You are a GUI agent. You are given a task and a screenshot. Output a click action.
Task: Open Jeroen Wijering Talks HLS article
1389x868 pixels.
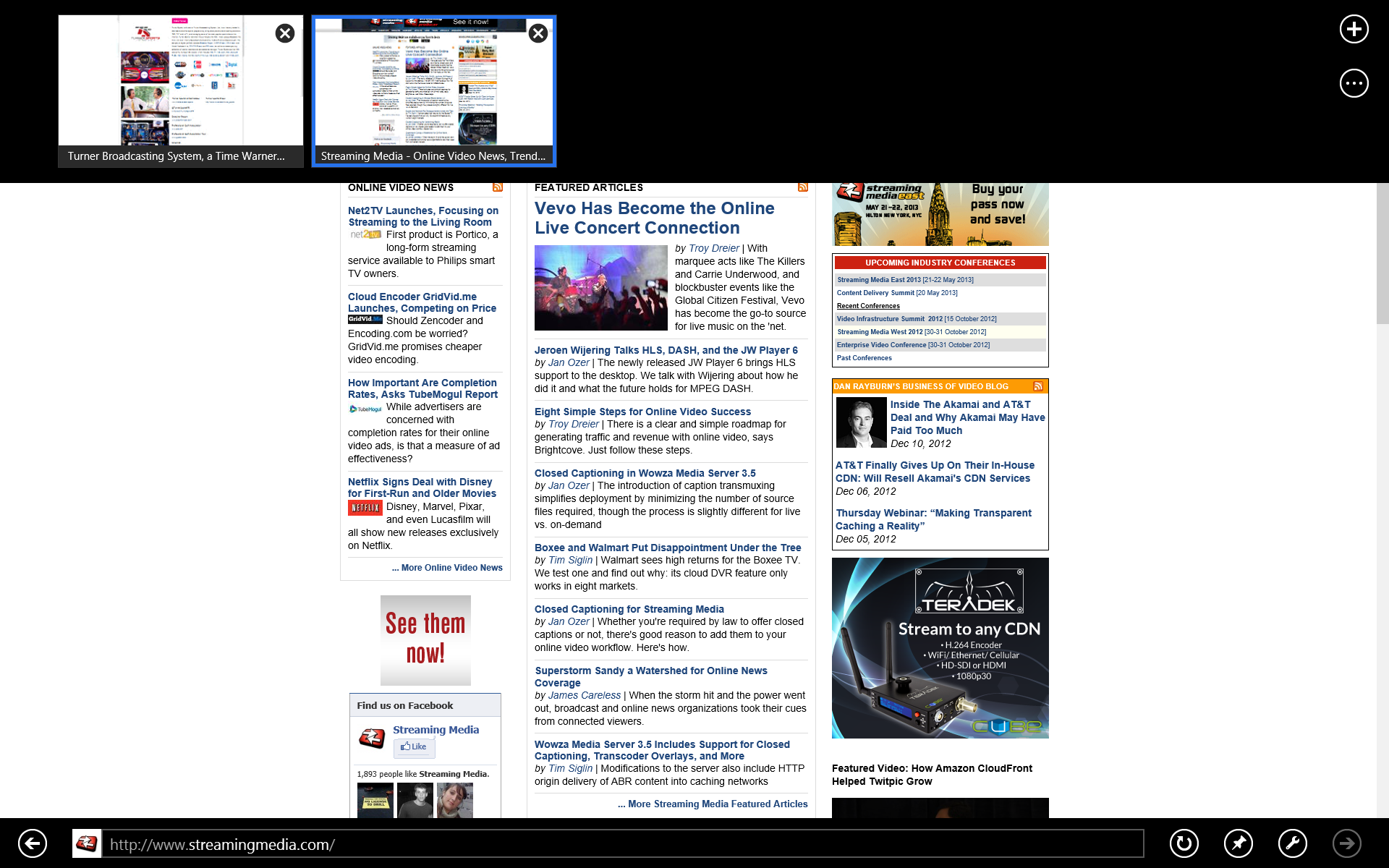tap(666, 350)
